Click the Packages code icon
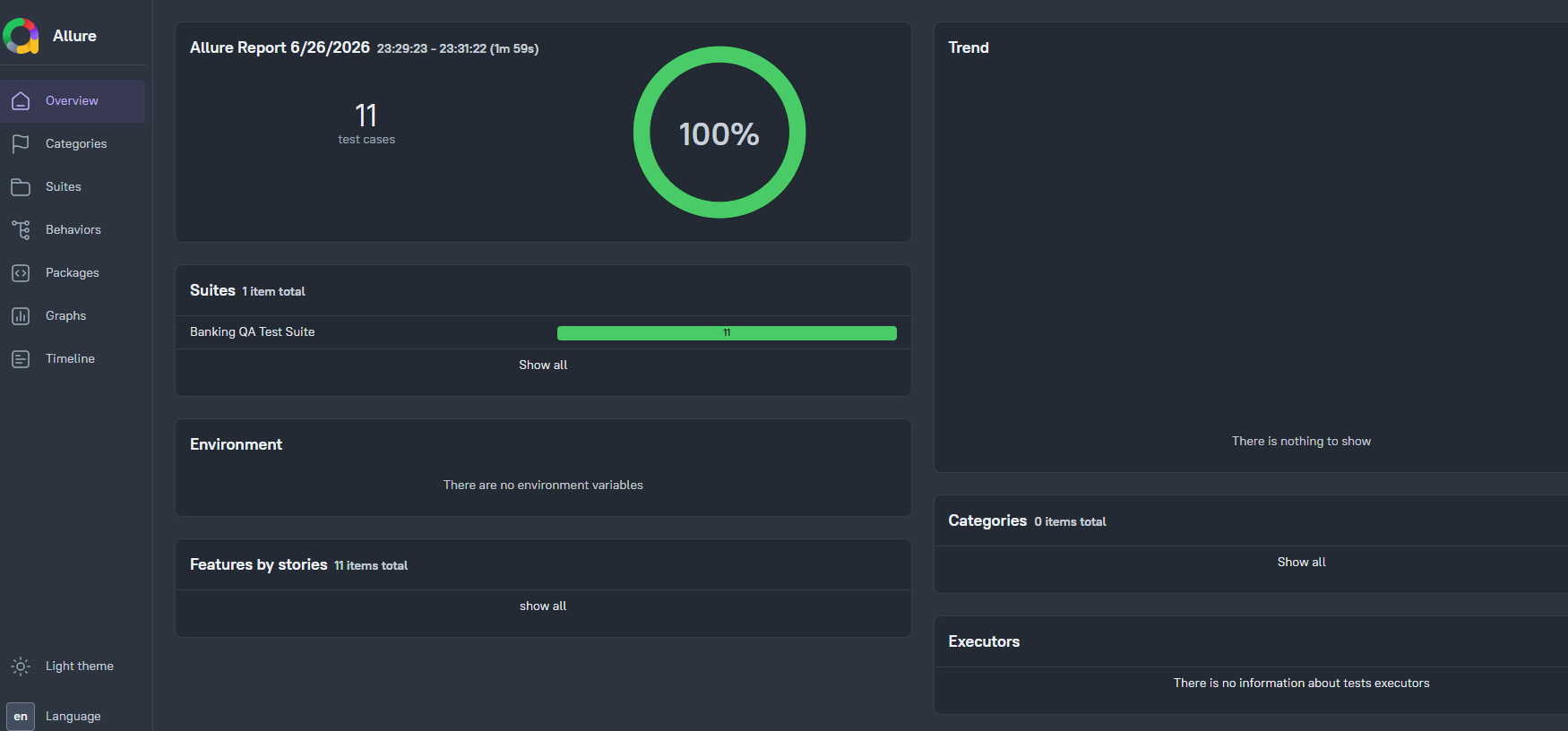This screenshot has height=731, width=1568. [x=21, y=273]
